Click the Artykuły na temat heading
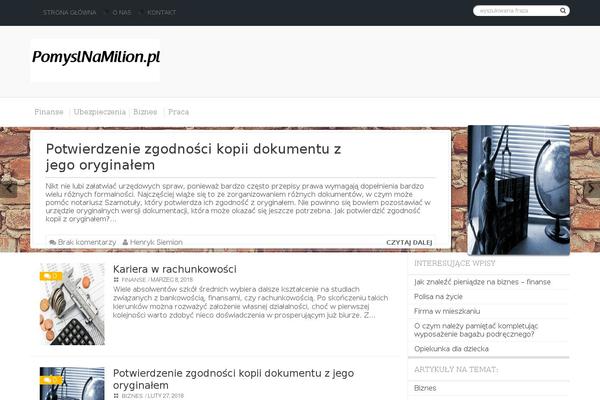Image resolution: width=600 pixels, height=400 pixels. pyautogui.click(x=456, y=370)
